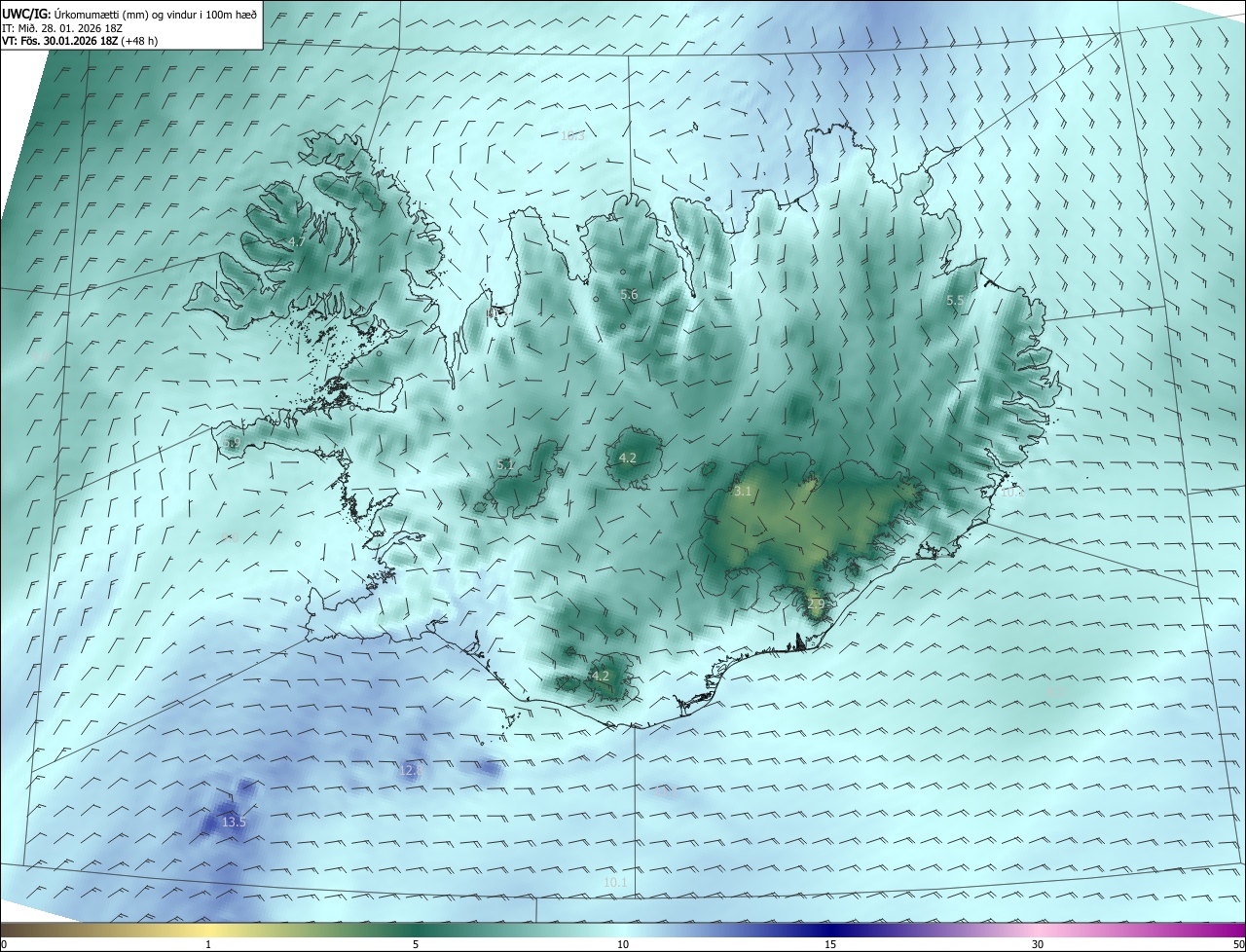Image resolution: width=1246 pixels, height=952 pixels.
Task: Click the 50 tick label on the color scale
Action: [1237, 944]
